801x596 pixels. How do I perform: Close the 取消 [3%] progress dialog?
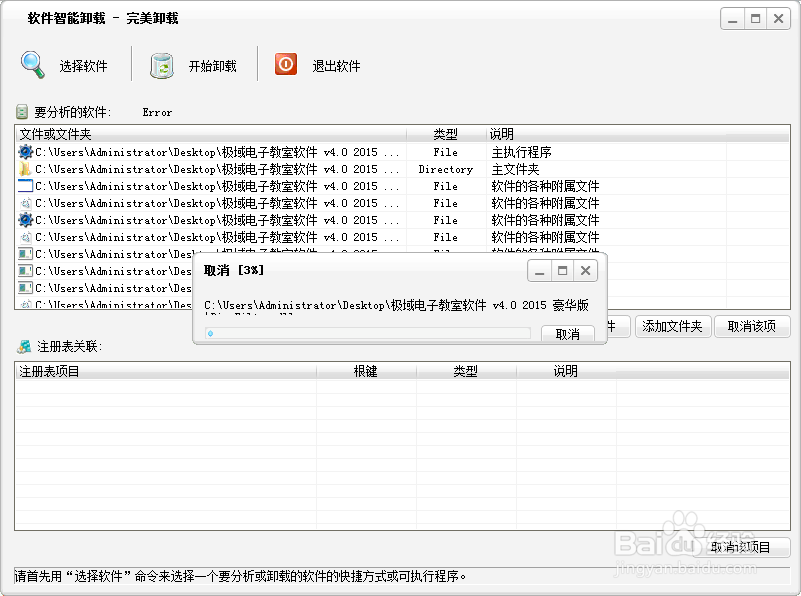point(585,271)
